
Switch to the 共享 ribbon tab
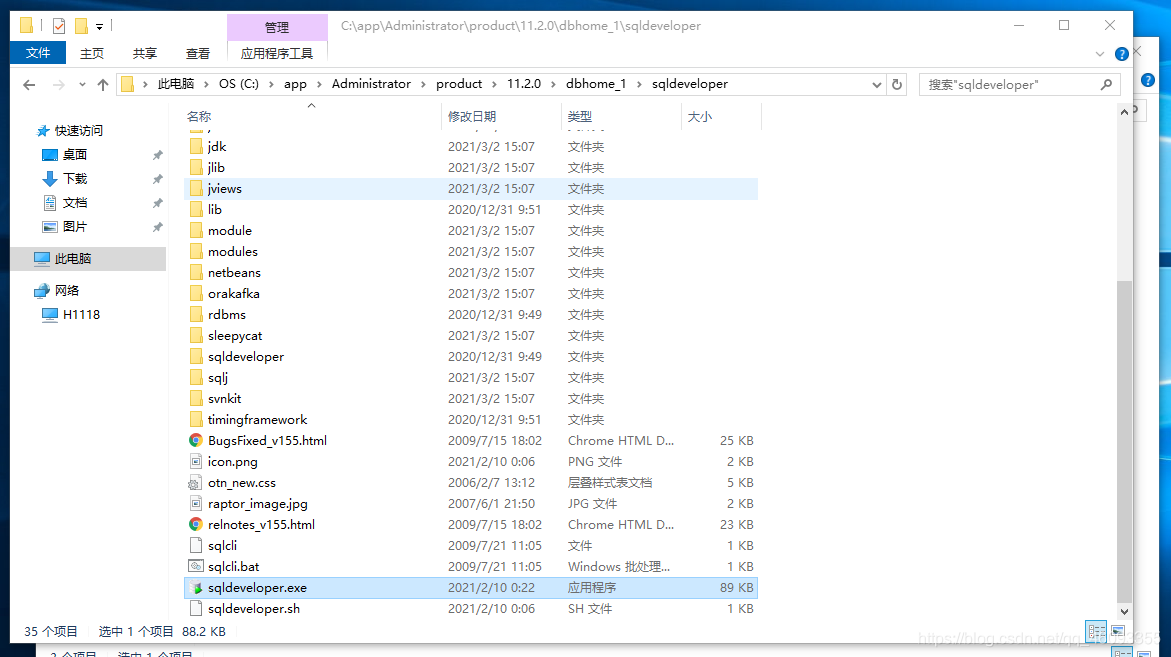tap(145, 54)
